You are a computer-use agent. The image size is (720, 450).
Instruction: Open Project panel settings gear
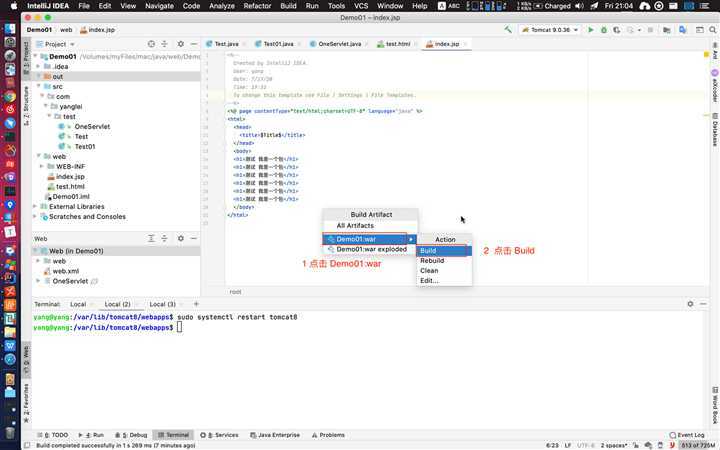[180, 44]
